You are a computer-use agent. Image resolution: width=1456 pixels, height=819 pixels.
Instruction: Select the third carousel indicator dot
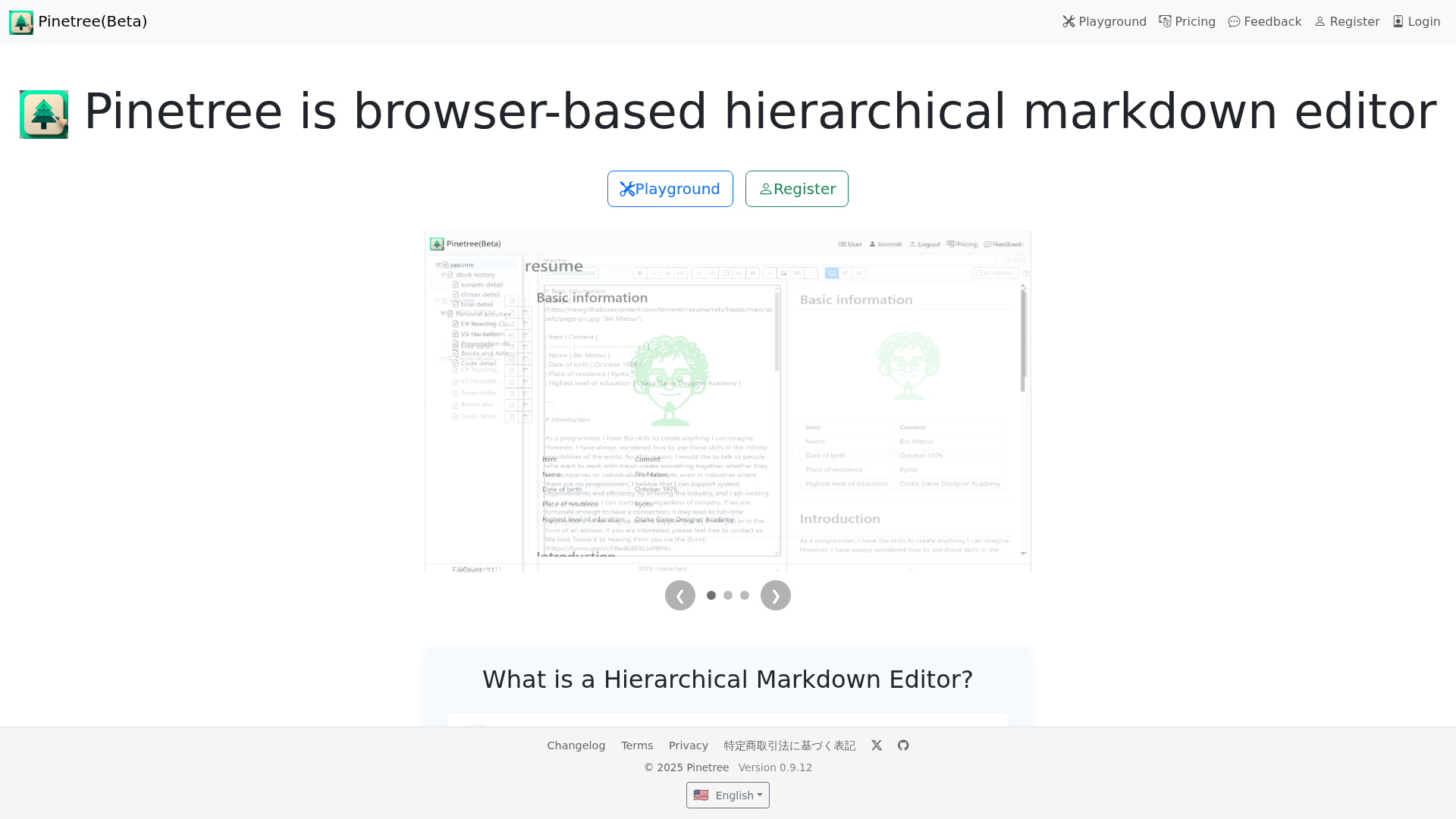click(x=745, y=595)
